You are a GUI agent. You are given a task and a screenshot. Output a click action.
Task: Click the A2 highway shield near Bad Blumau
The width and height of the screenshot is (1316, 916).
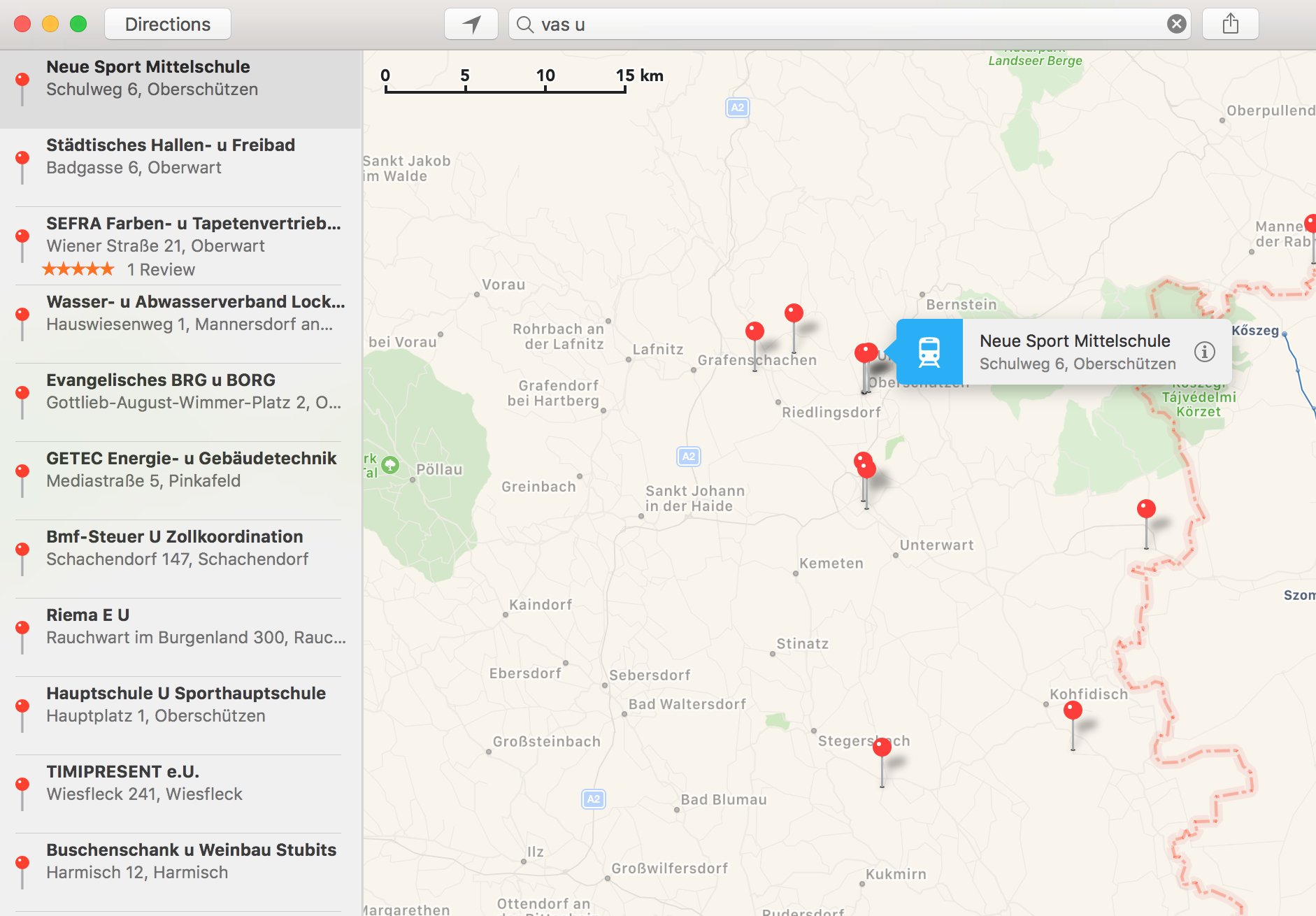click(594, 799)
